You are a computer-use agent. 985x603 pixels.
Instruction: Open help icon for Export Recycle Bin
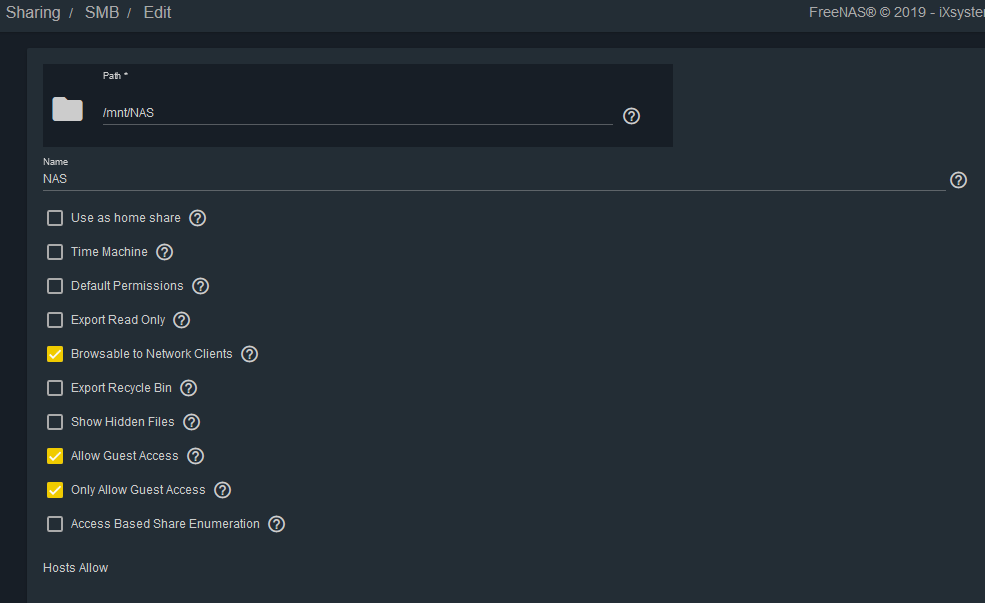[188, 388]
